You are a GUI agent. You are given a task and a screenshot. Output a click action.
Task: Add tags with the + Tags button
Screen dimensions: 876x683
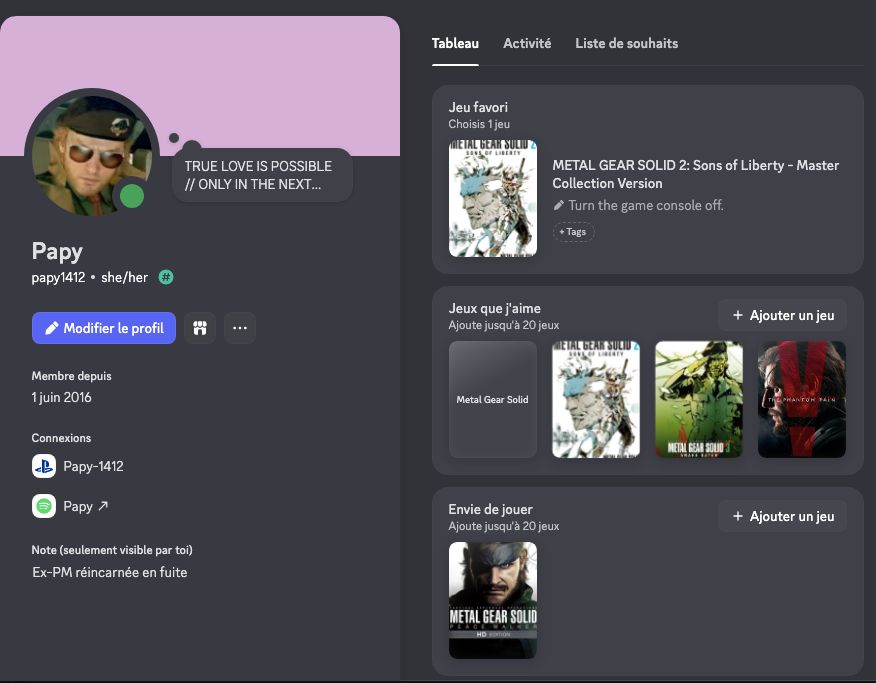(573, 232)
